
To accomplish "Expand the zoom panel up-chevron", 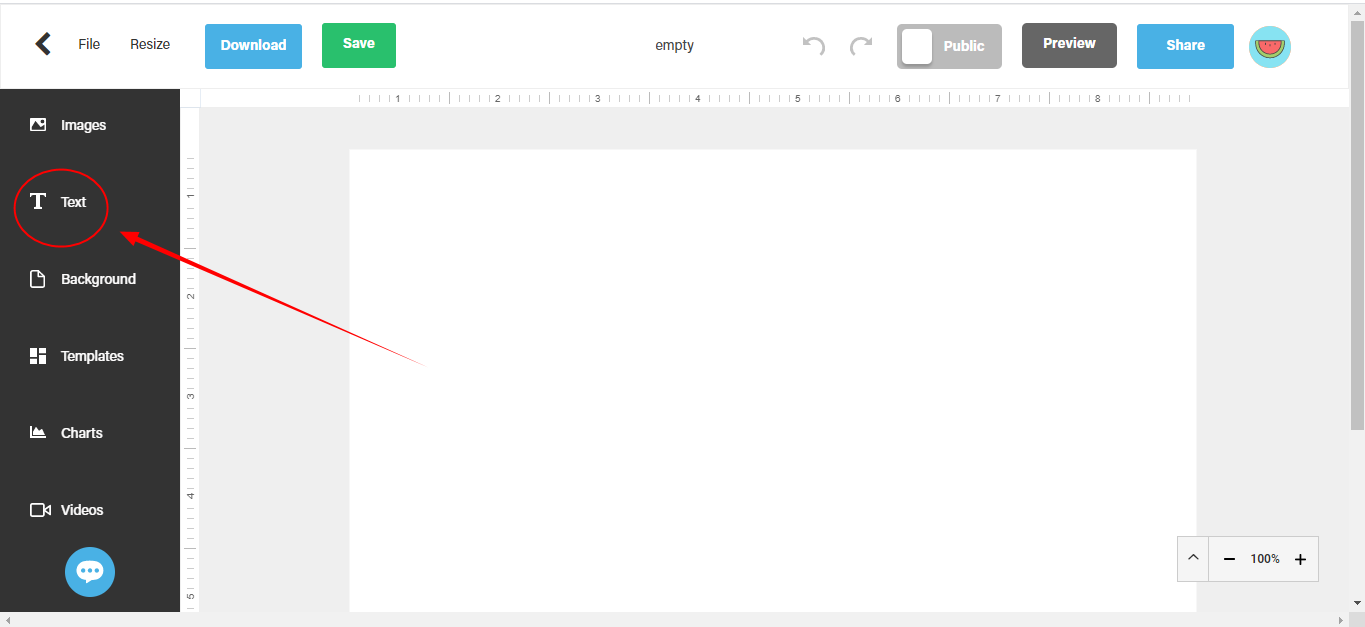I will [1193, 558].
